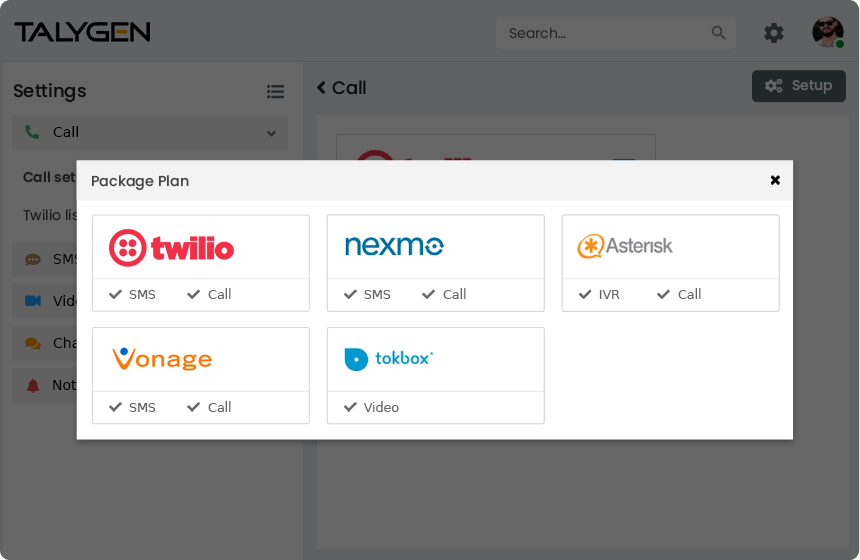Select the Call item with phone icon
This screenshot has height=560, width=860.
coord(150,132)
